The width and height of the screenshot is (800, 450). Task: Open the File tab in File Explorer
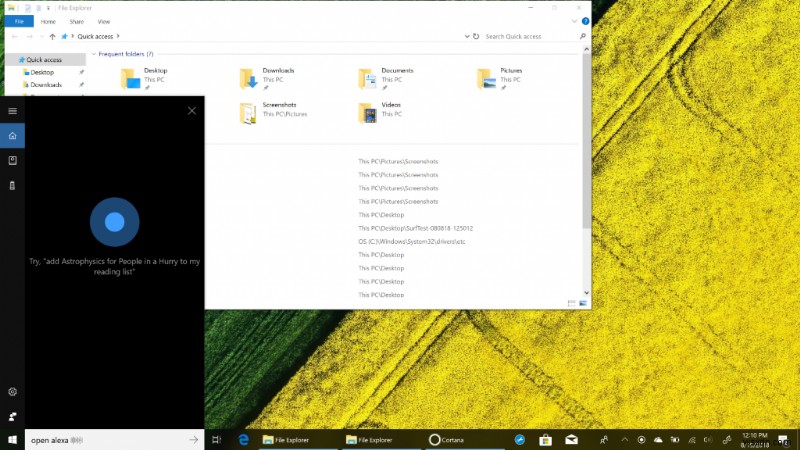(19, 21)
